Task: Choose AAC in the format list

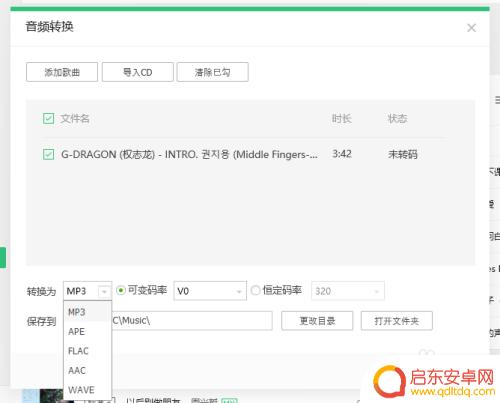Action: 87,370
